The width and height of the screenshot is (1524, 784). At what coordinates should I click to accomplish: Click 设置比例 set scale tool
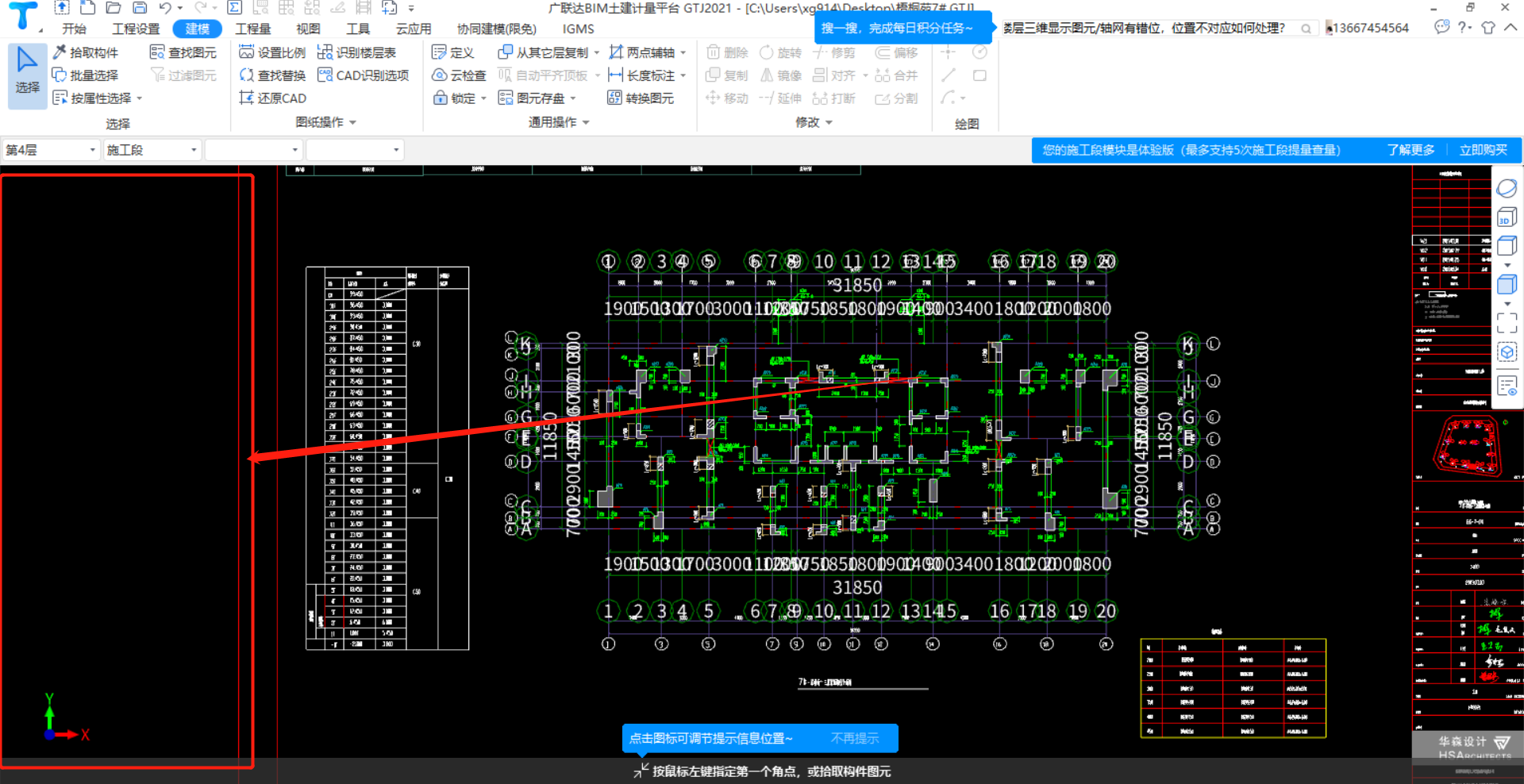click(272, 52)
